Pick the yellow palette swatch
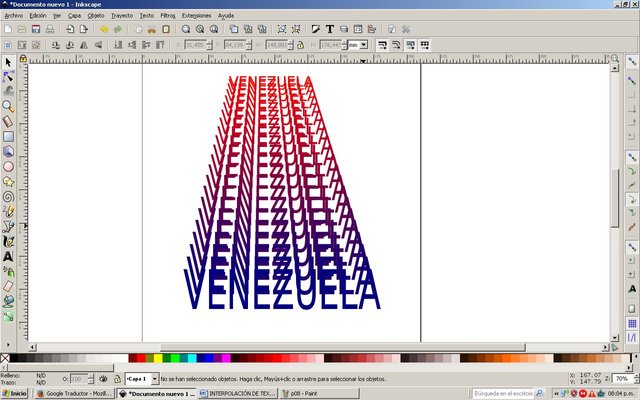 pos(158,358)
